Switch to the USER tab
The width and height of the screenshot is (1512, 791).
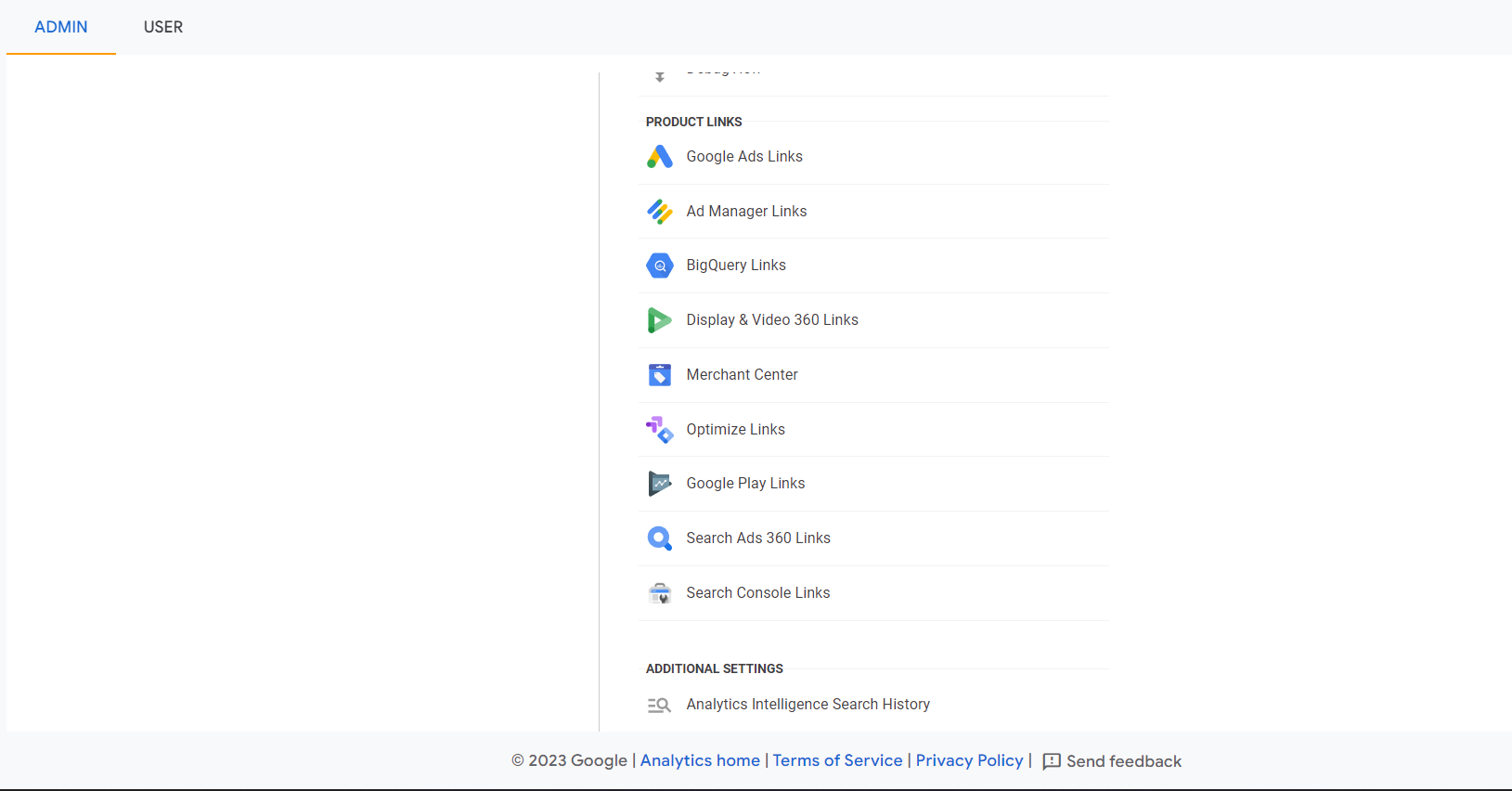[x=163, y=27]
